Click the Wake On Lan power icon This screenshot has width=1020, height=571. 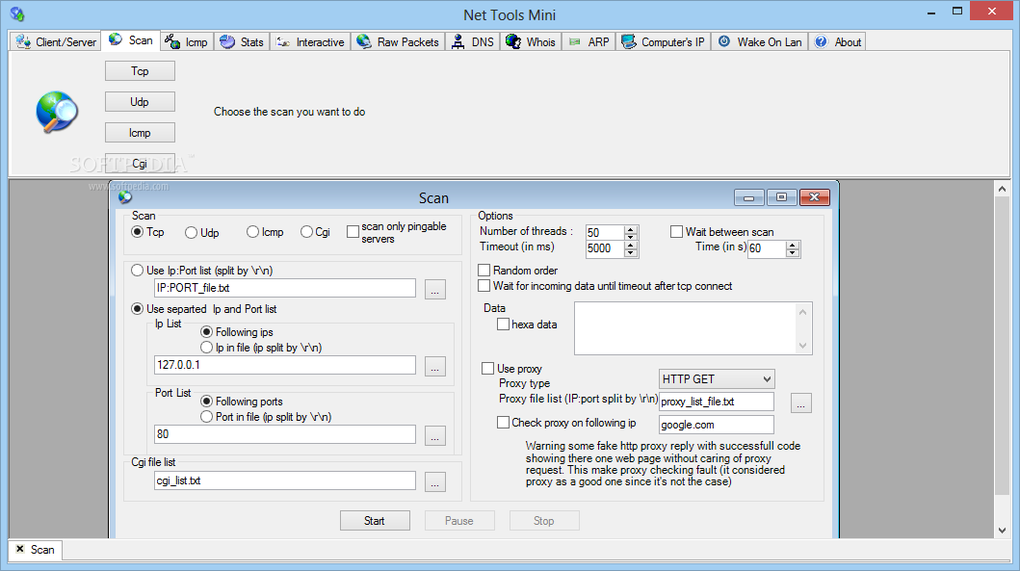(x=724, y=41)
